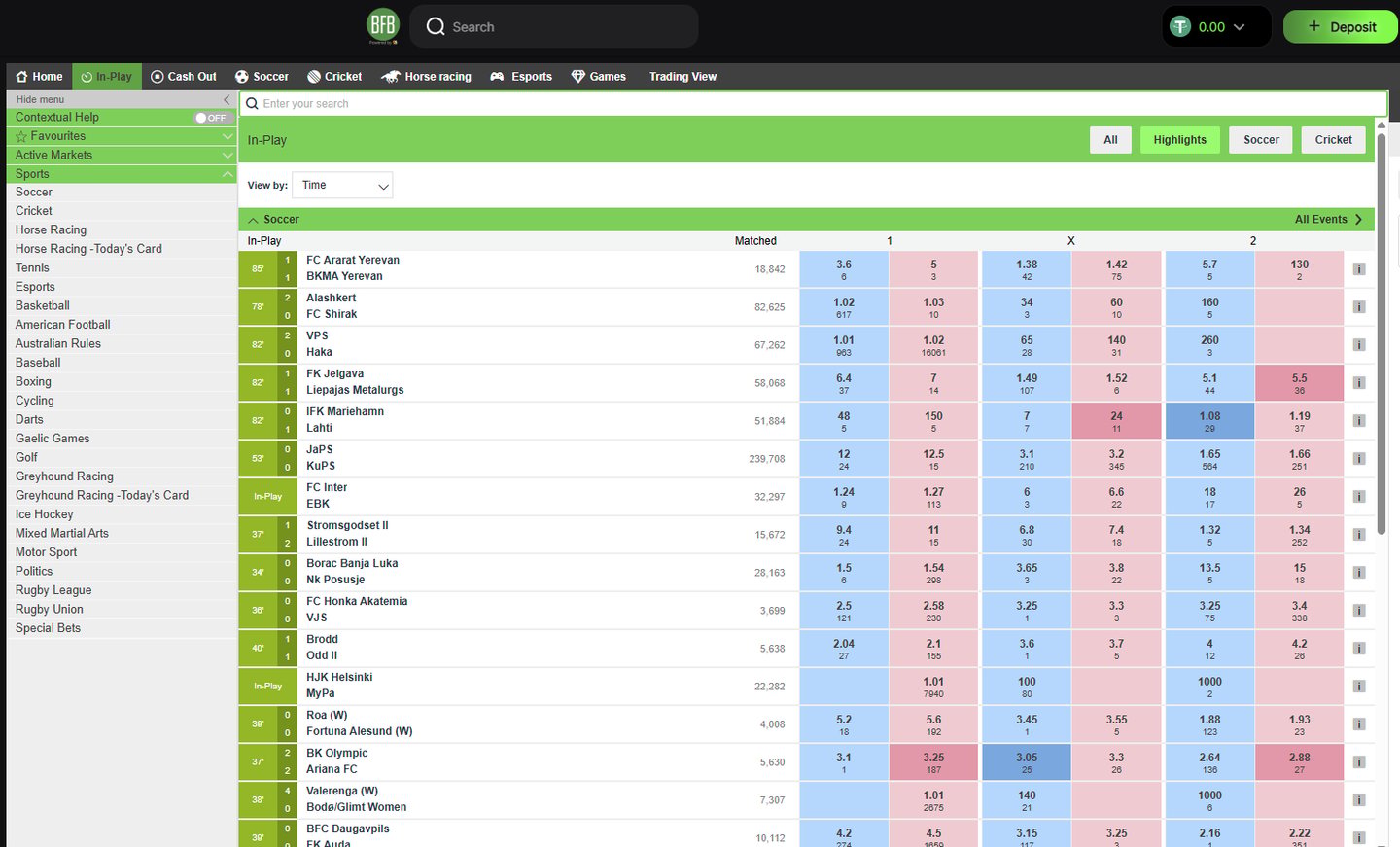Select the Highlights filter button
Image resolution: width=1400 pixels, height=847 pixels.
point(1179,140)
